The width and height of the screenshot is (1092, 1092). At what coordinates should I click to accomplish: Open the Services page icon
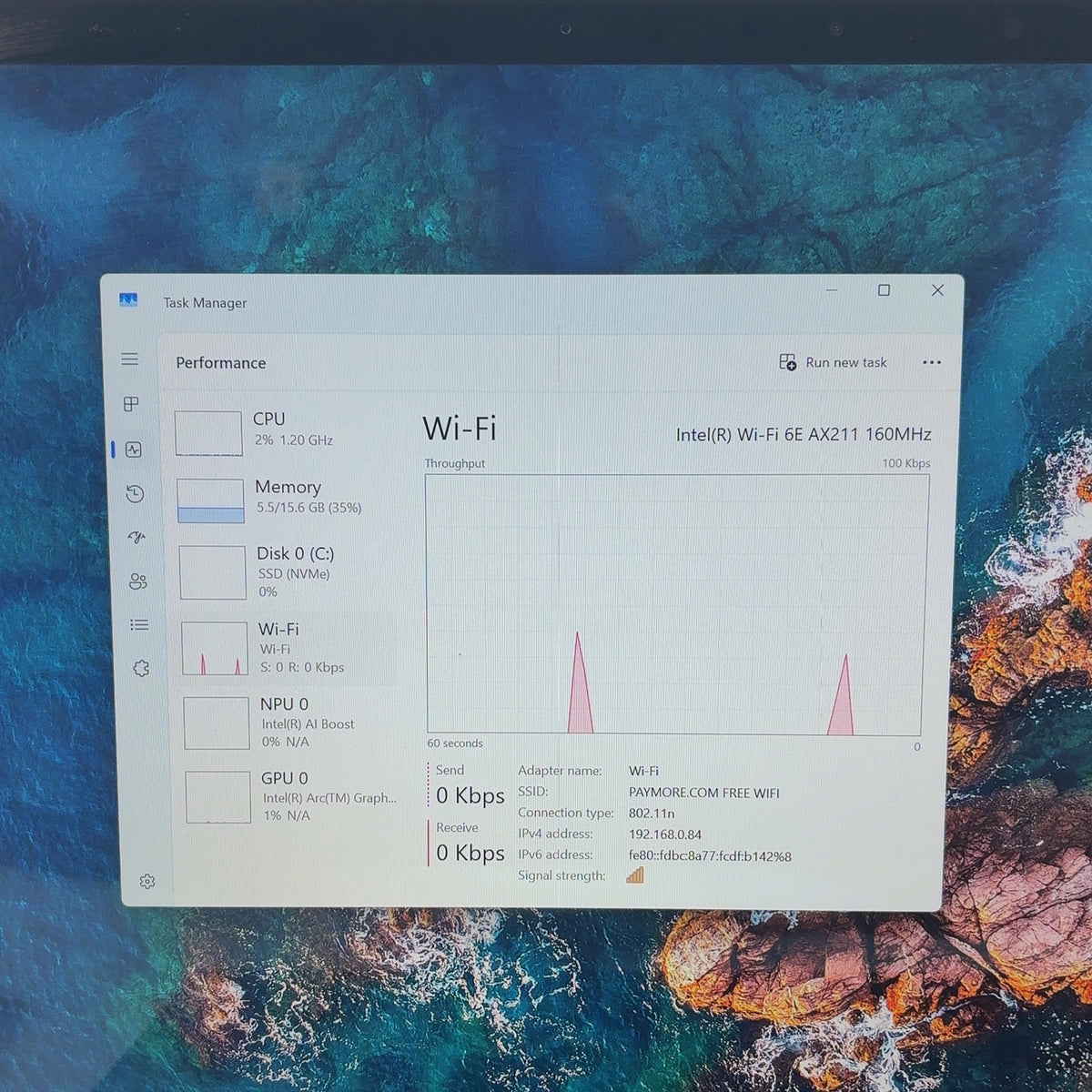click(x=141, y=669)
